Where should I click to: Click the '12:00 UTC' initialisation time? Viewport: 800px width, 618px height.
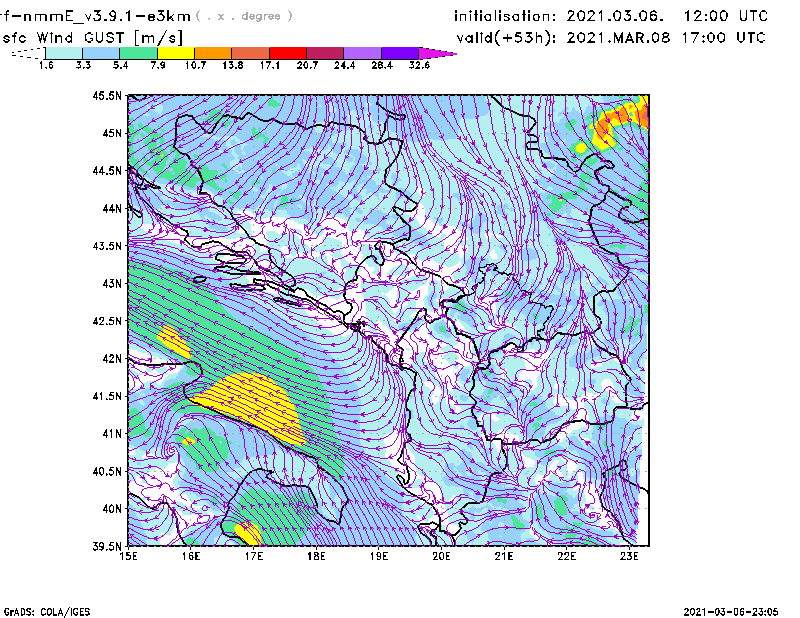(x=726, y=16)
